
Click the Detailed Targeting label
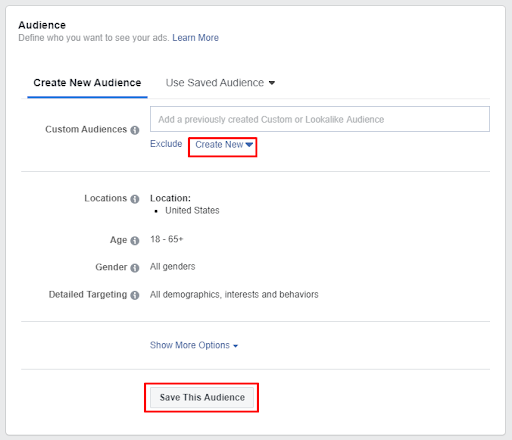click(x=88, y=294)
